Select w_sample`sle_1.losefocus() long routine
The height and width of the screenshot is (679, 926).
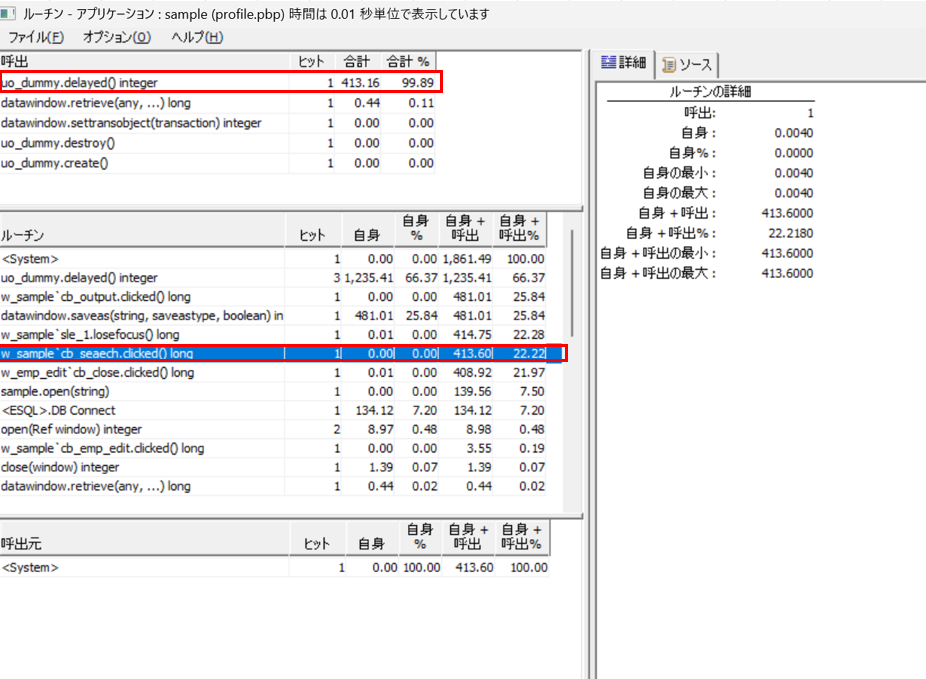[x=90, y=335]
